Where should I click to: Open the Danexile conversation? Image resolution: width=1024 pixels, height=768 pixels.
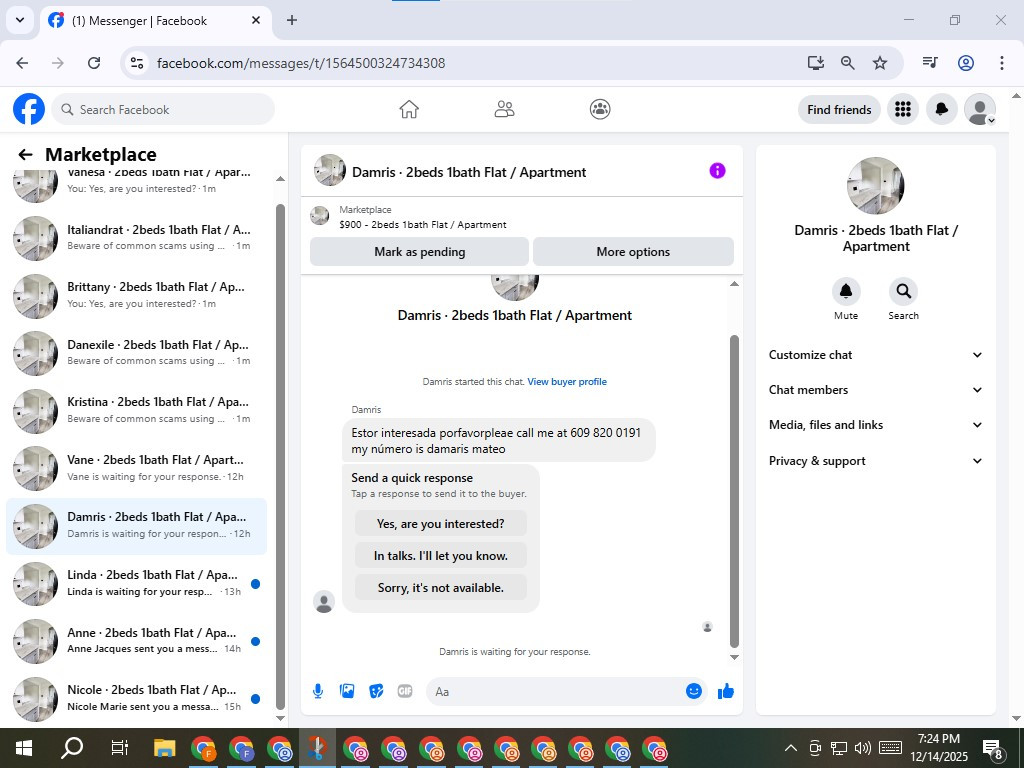click(x=136, y=353)
